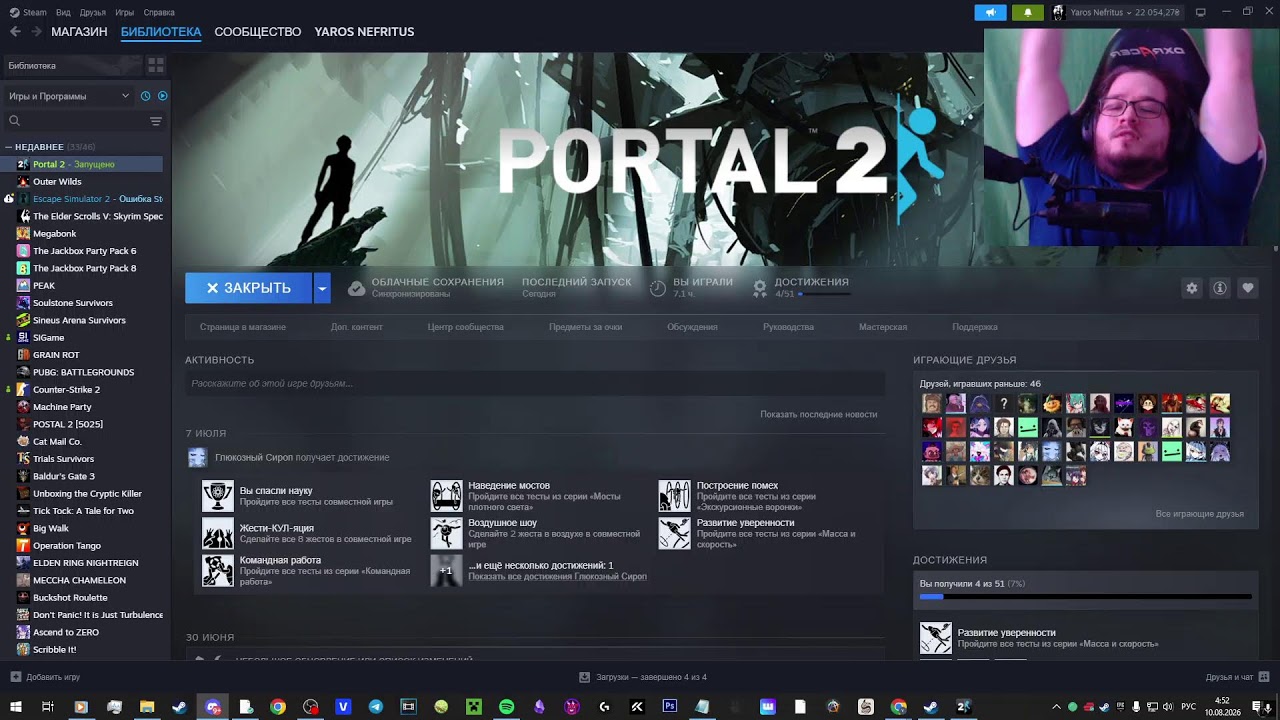Viewport: 1280px width, 720px height.
Task: Switch keyboard language from "РУС"
Action: pyautogui.click(x=1189, y=707)
